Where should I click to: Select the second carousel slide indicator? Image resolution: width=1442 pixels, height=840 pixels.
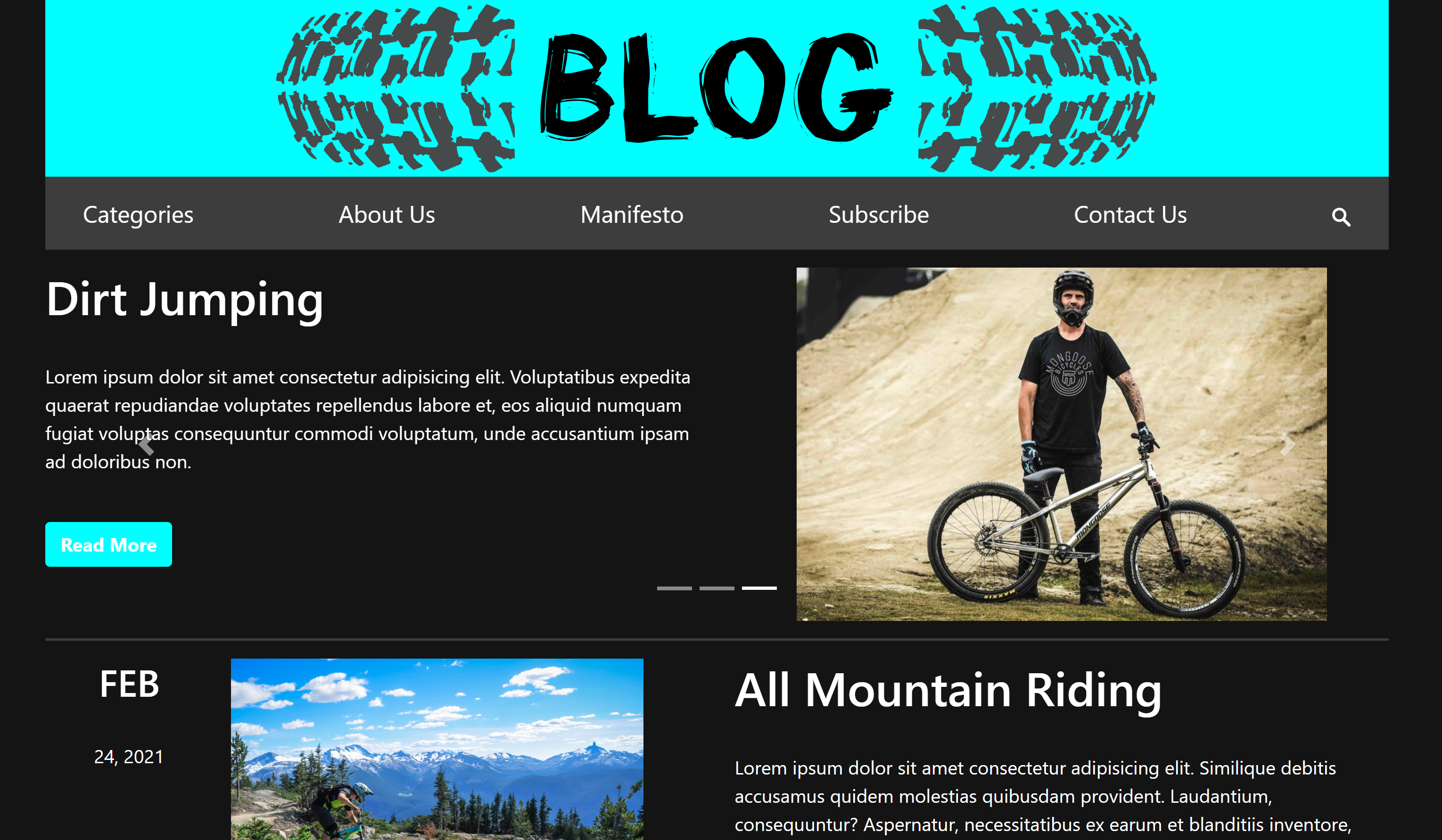[x=717, y=588]
